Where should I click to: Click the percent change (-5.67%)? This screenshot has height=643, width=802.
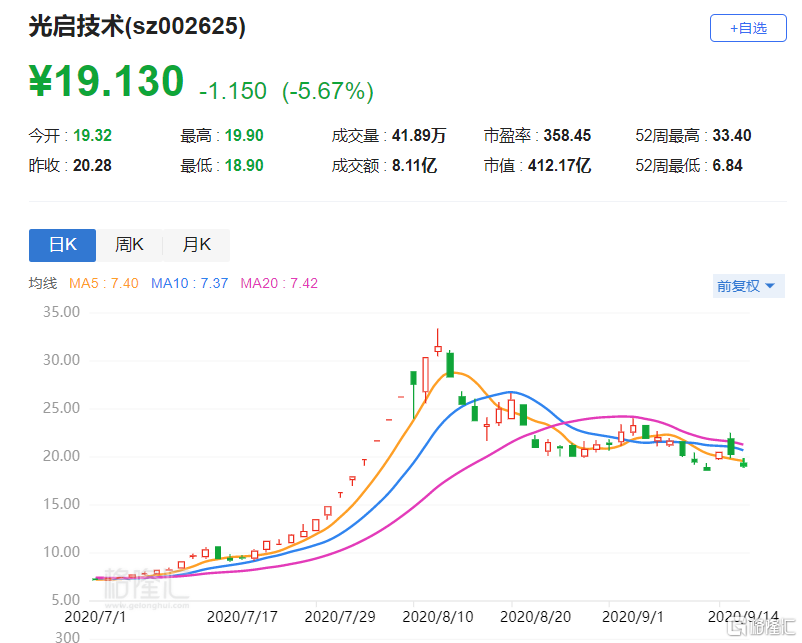click(x=328, y=91)
